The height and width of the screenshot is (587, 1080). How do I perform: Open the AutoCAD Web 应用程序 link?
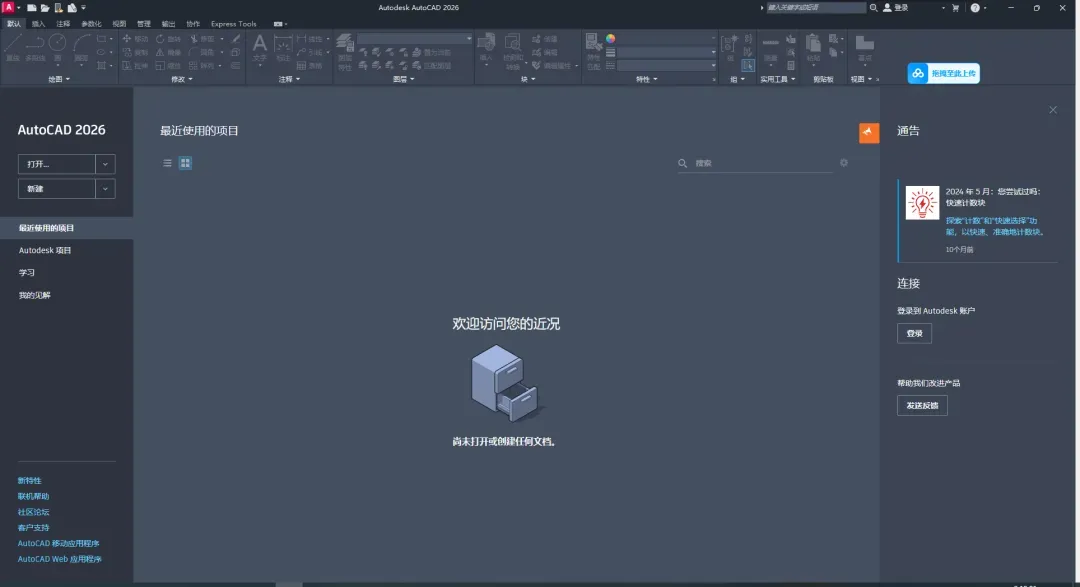pos(59,559)
